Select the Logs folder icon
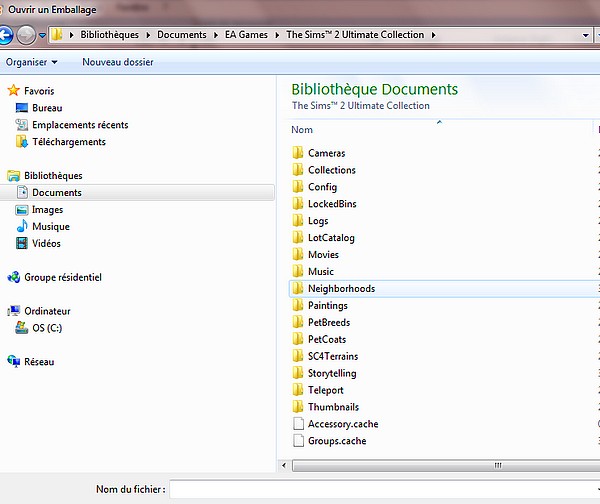The height and width of the screenshot is (504, 600). [x=298, y=220]
